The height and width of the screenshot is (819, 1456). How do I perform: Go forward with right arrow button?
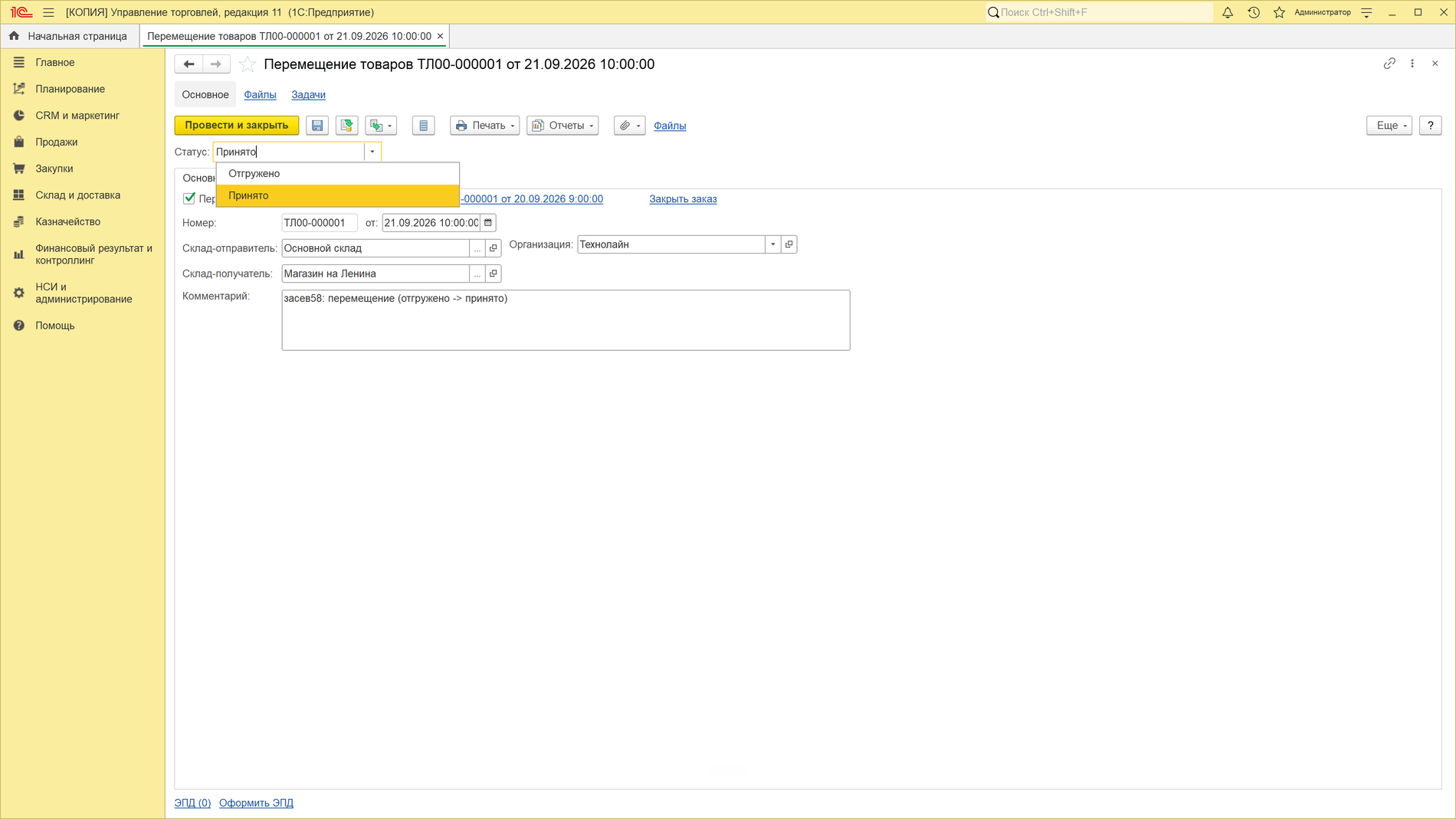coord(216,64)
